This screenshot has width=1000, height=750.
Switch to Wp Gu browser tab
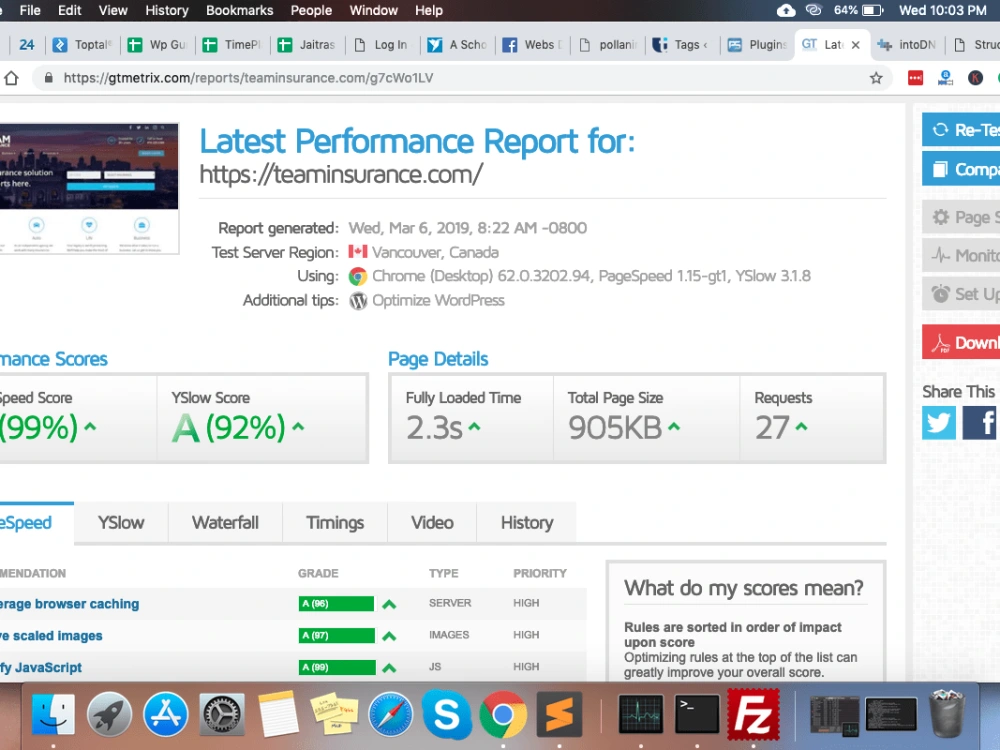click(158, 45)
